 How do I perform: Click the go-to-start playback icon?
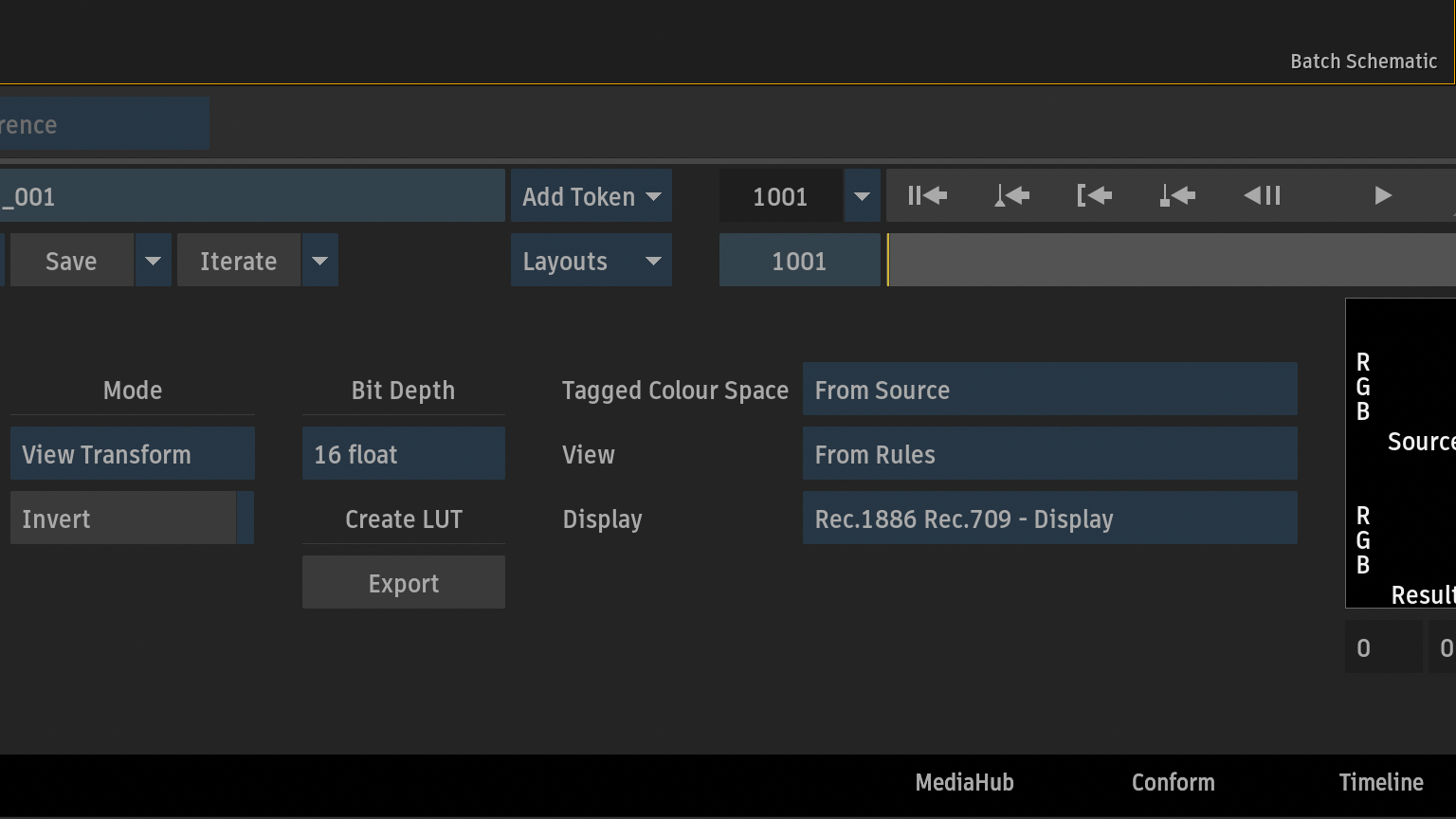(927, 196)
